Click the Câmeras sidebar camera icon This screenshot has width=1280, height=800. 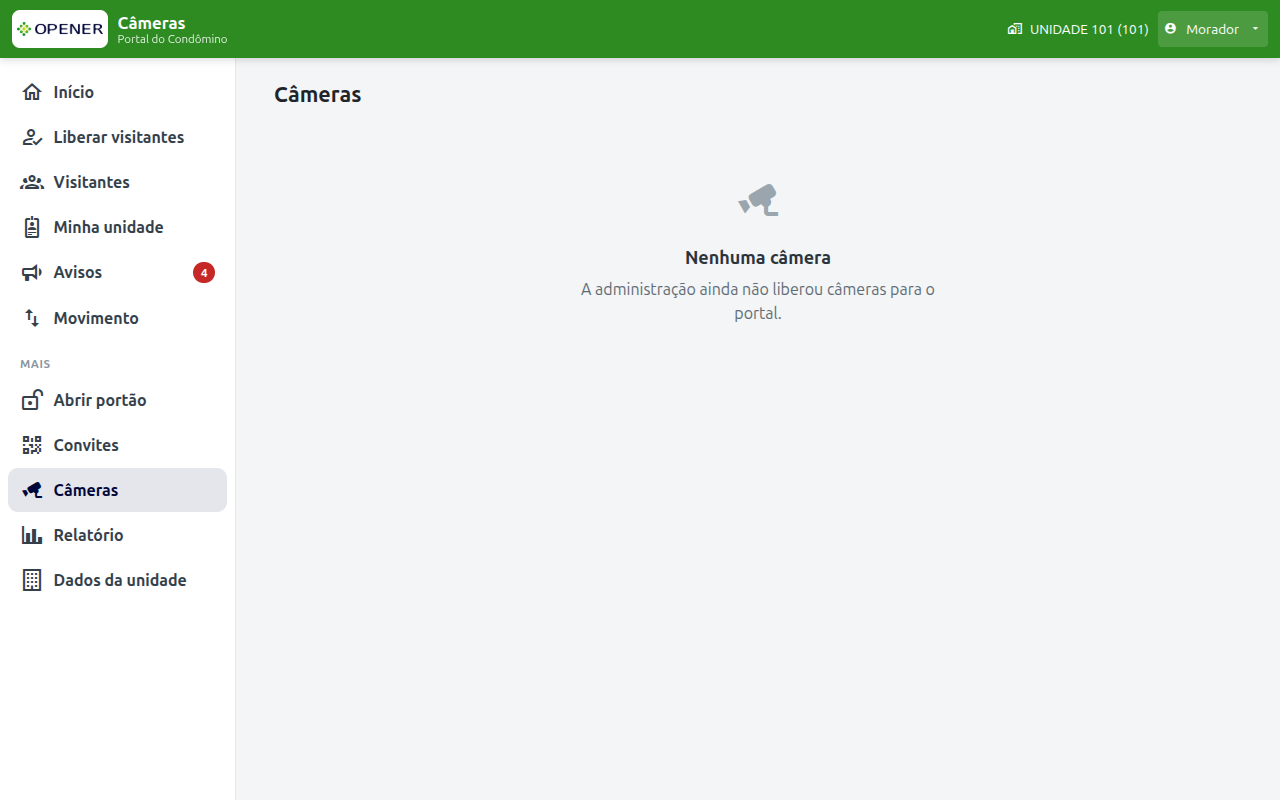32,490
